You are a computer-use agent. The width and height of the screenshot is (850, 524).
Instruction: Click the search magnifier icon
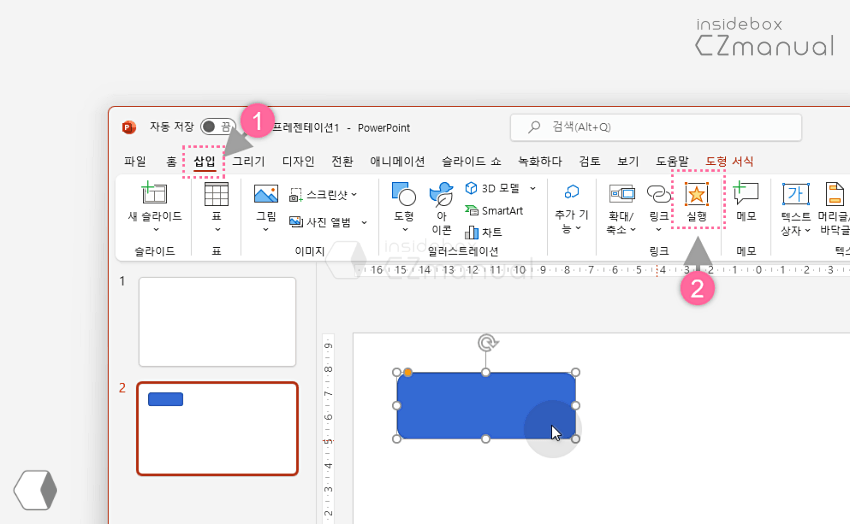click(x=534, y=127)
